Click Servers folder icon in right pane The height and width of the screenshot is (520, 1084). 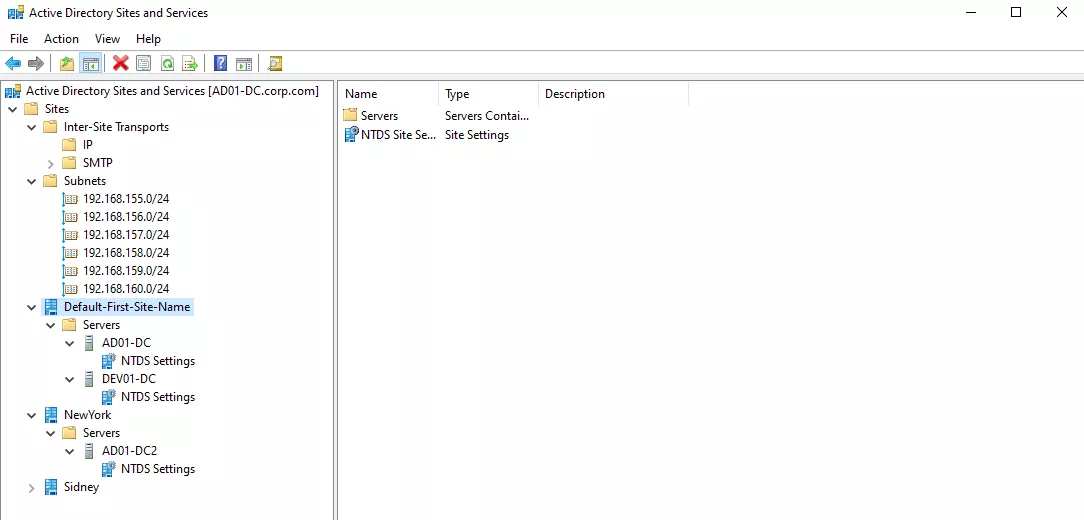click(x=351, y=115)
